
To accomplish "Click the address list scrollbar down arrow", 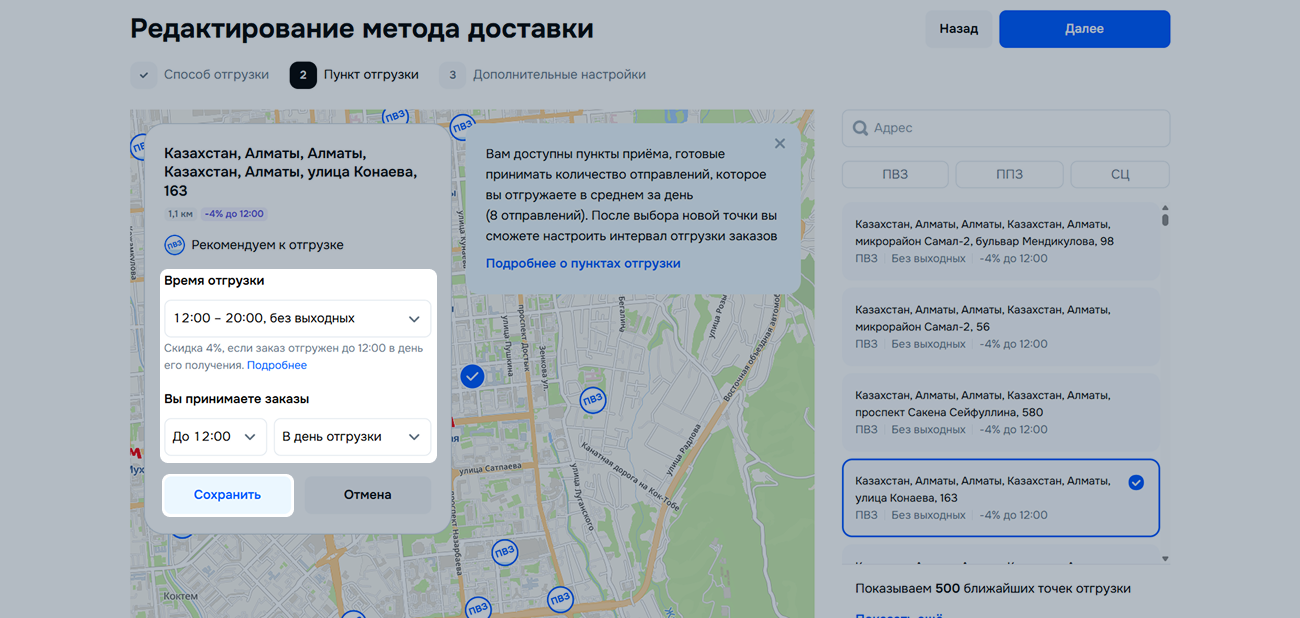I will click(x=1165, y=558).
